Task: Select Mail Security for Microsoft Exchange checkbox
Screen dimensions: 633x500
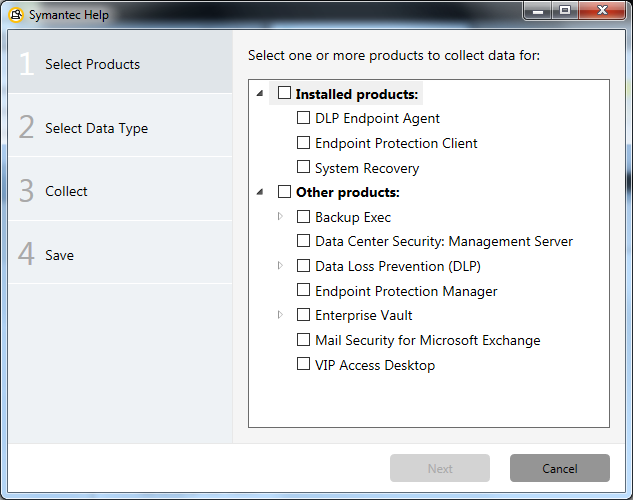Action: pos(303,340)
